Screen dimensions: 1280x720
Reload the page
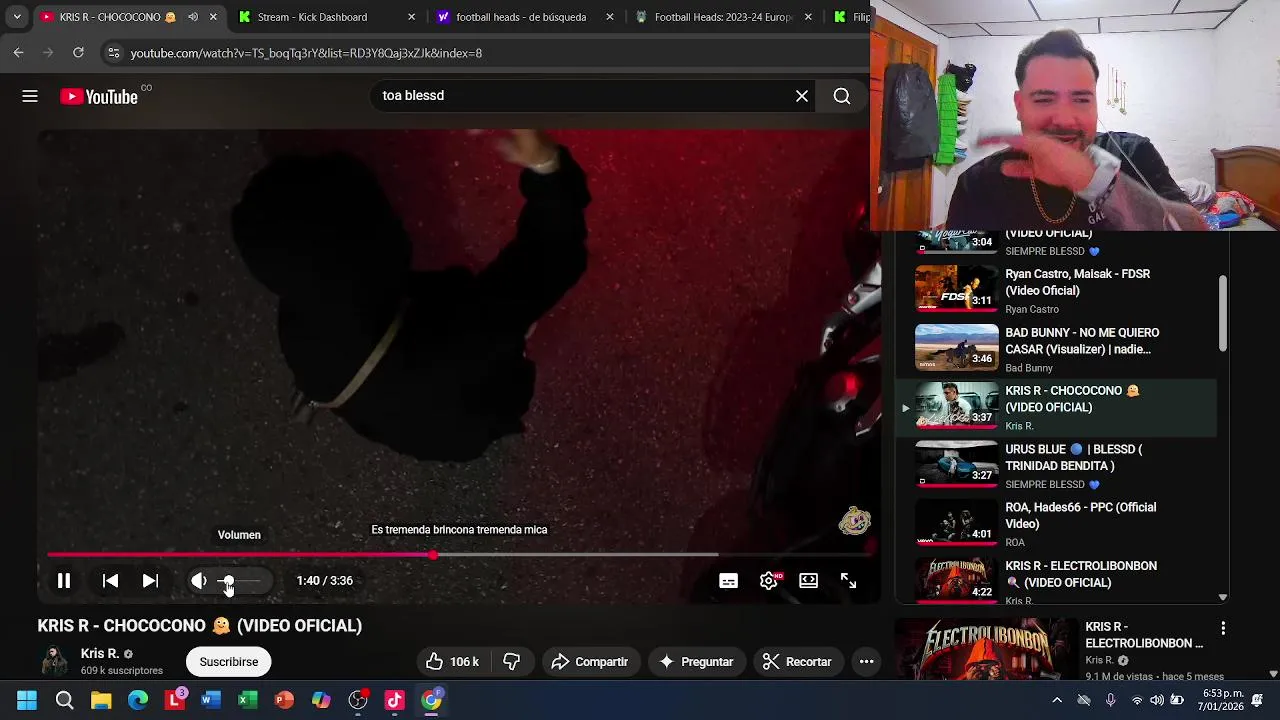[78, 52]
